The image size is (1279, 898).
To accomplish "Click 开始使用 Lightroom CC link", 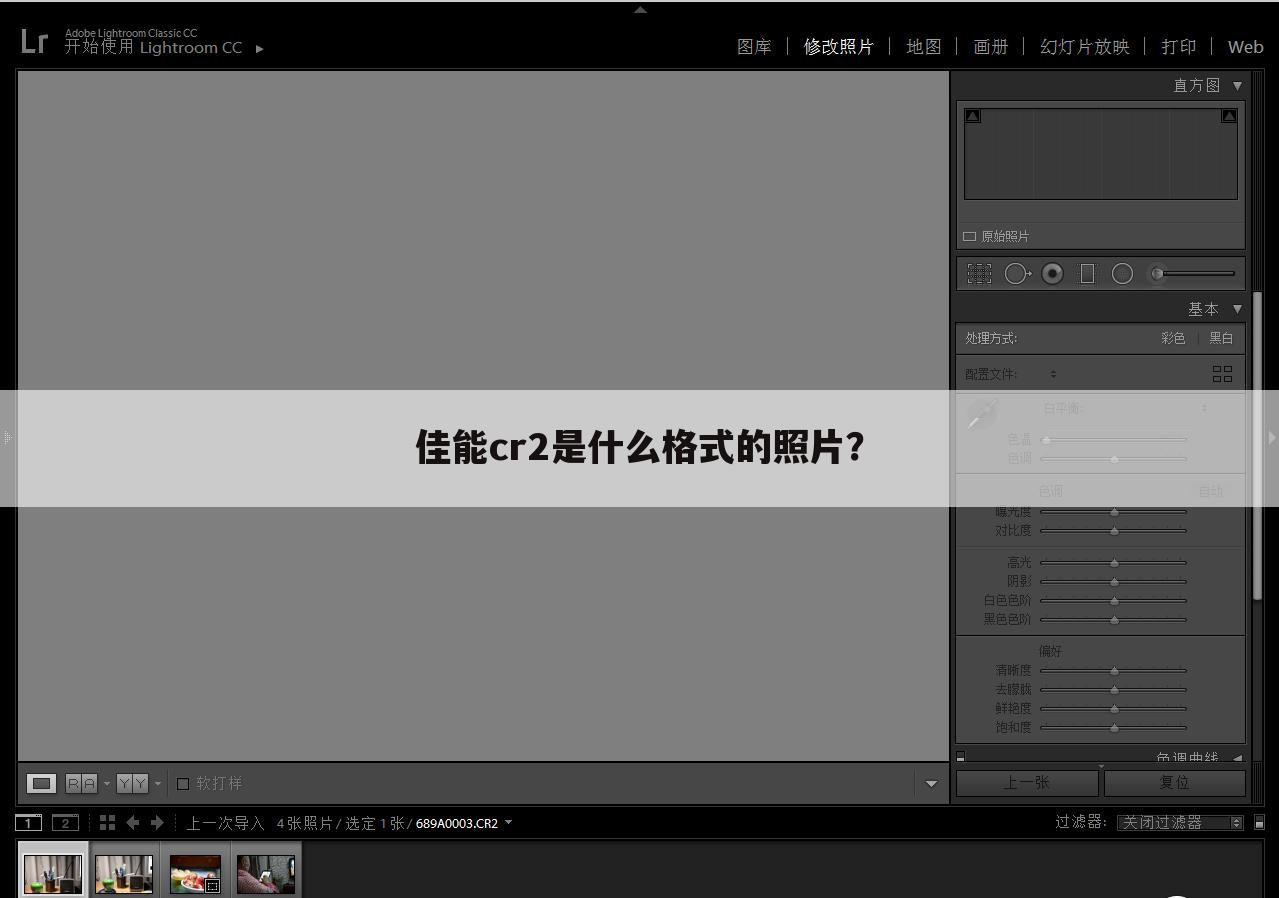I will click(x=153, y=47).
